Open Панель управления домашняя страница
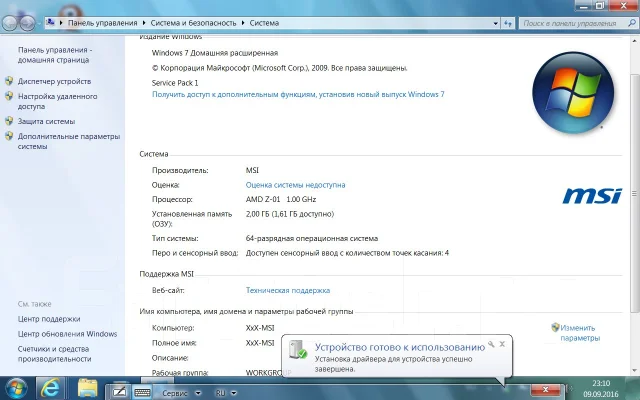This screenshot has height=400, width=640. (x=55, y=55)
